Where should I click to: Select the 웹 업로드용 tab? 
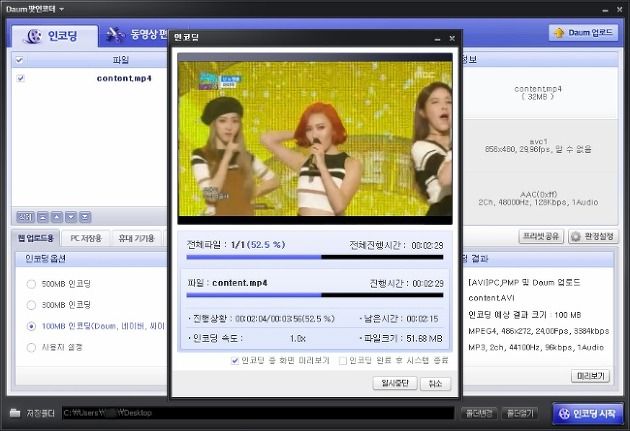point(35,238)
